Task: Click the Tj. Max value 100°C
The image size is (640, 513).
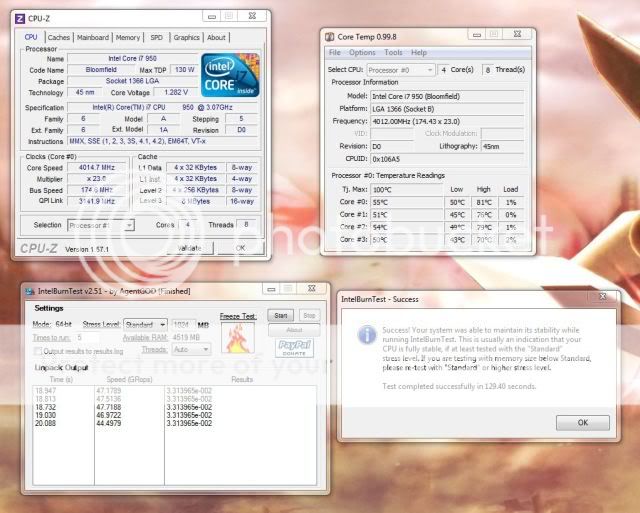Action: [406, 190]
